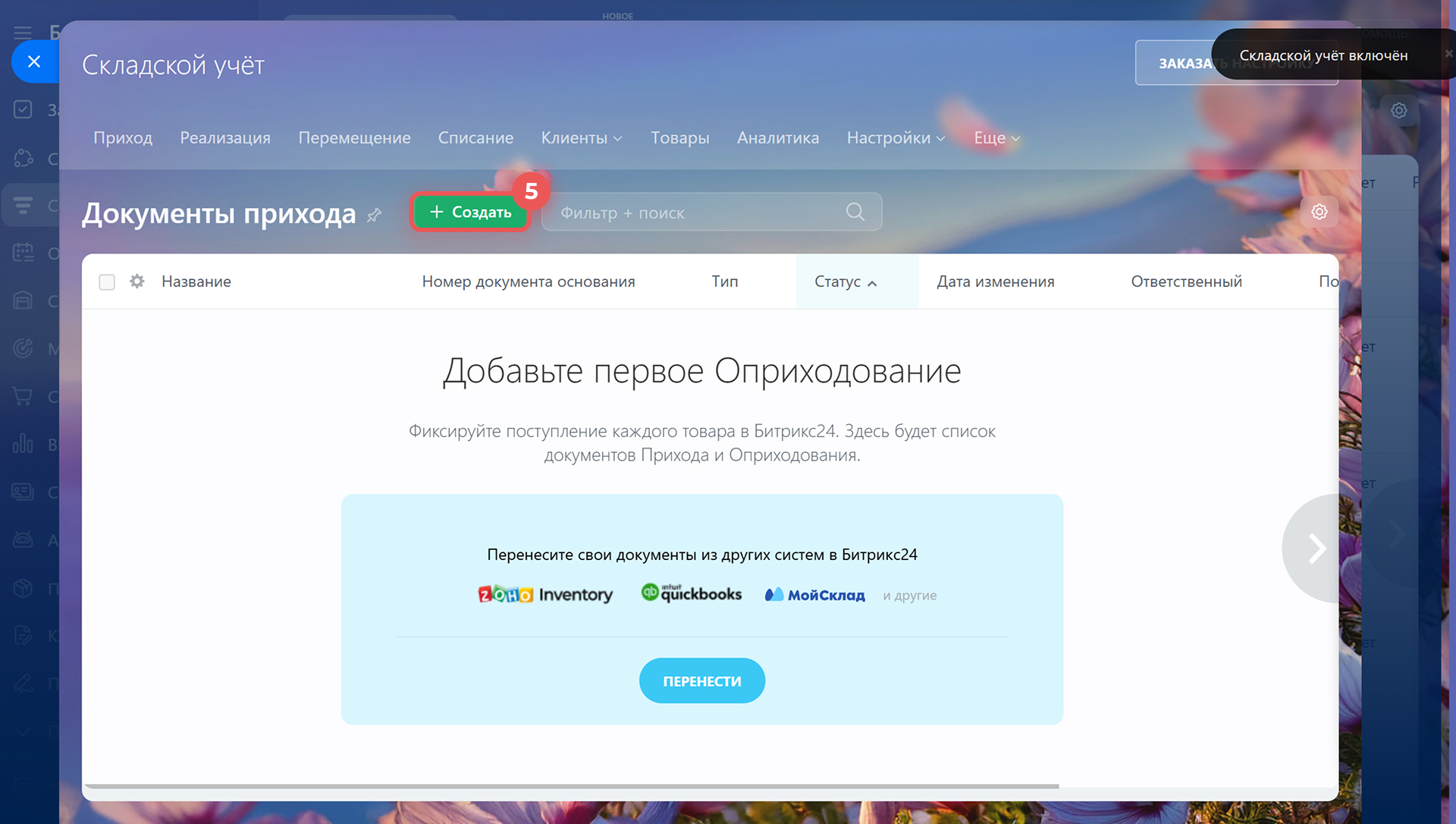The height and width of the screenshot is (824, 1456).
Task: Open the shopping cart icon in the left sidebar
Action: click(23, 396)
